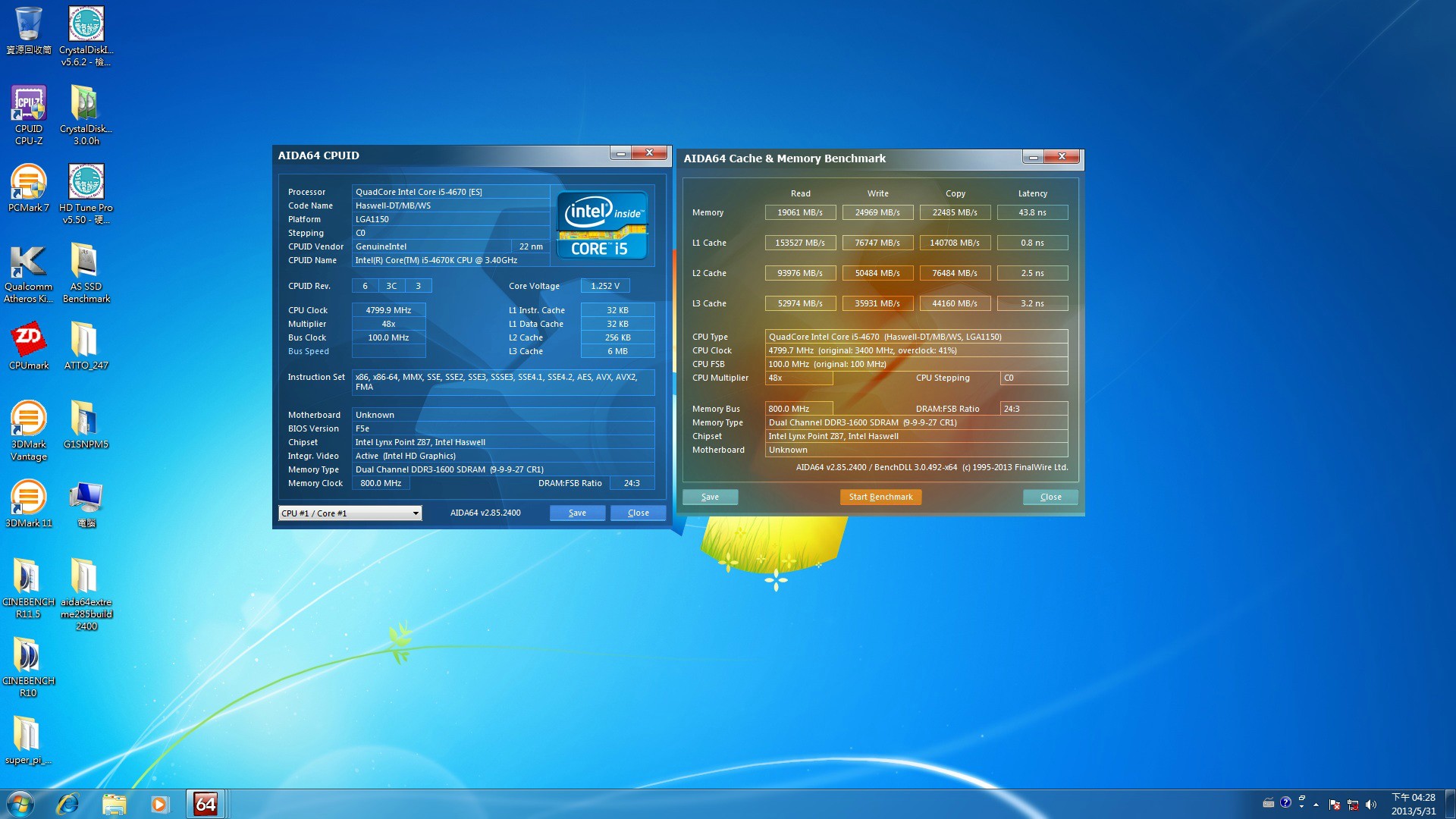This screenshot has height=819, width=1456.
Task: Click the Windows Start orb
Action: pyautogui.click(x=20, y=804)
